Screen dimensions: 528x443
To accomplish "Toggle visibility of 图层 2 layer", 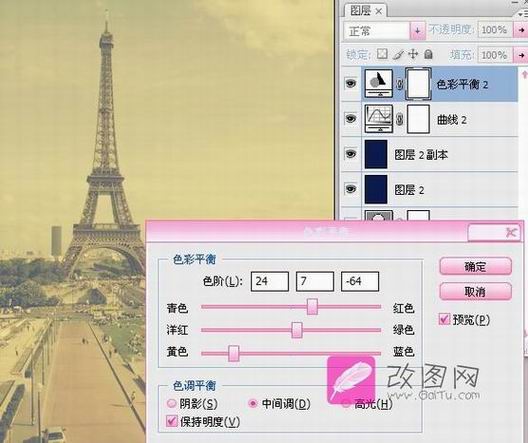I will click(x=351, y=189).
